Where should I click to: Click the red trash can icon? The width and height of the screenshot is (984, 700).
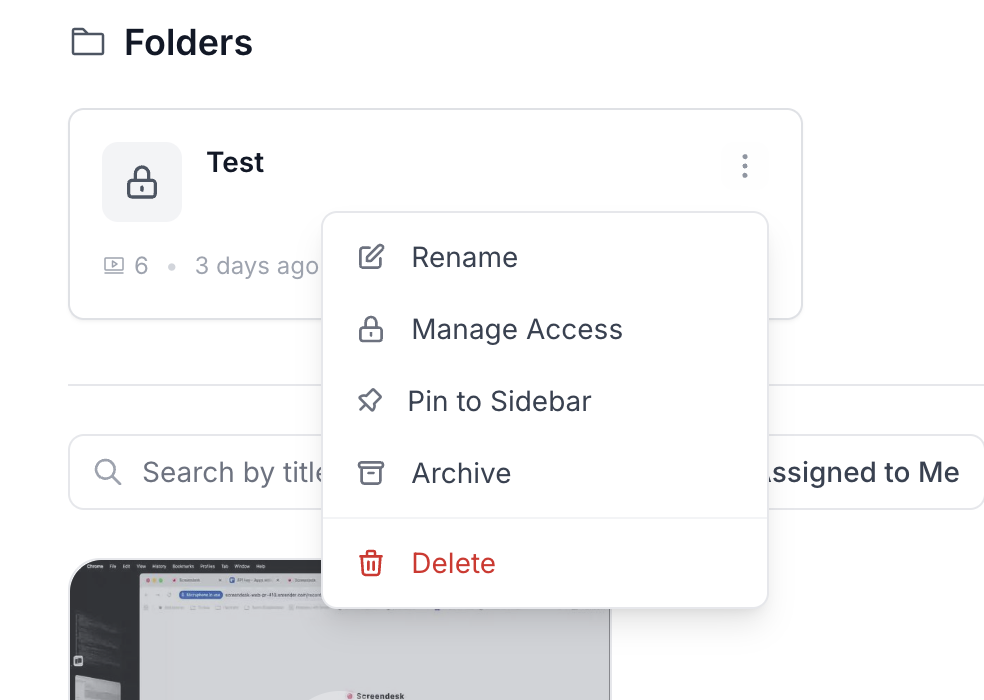371,563
